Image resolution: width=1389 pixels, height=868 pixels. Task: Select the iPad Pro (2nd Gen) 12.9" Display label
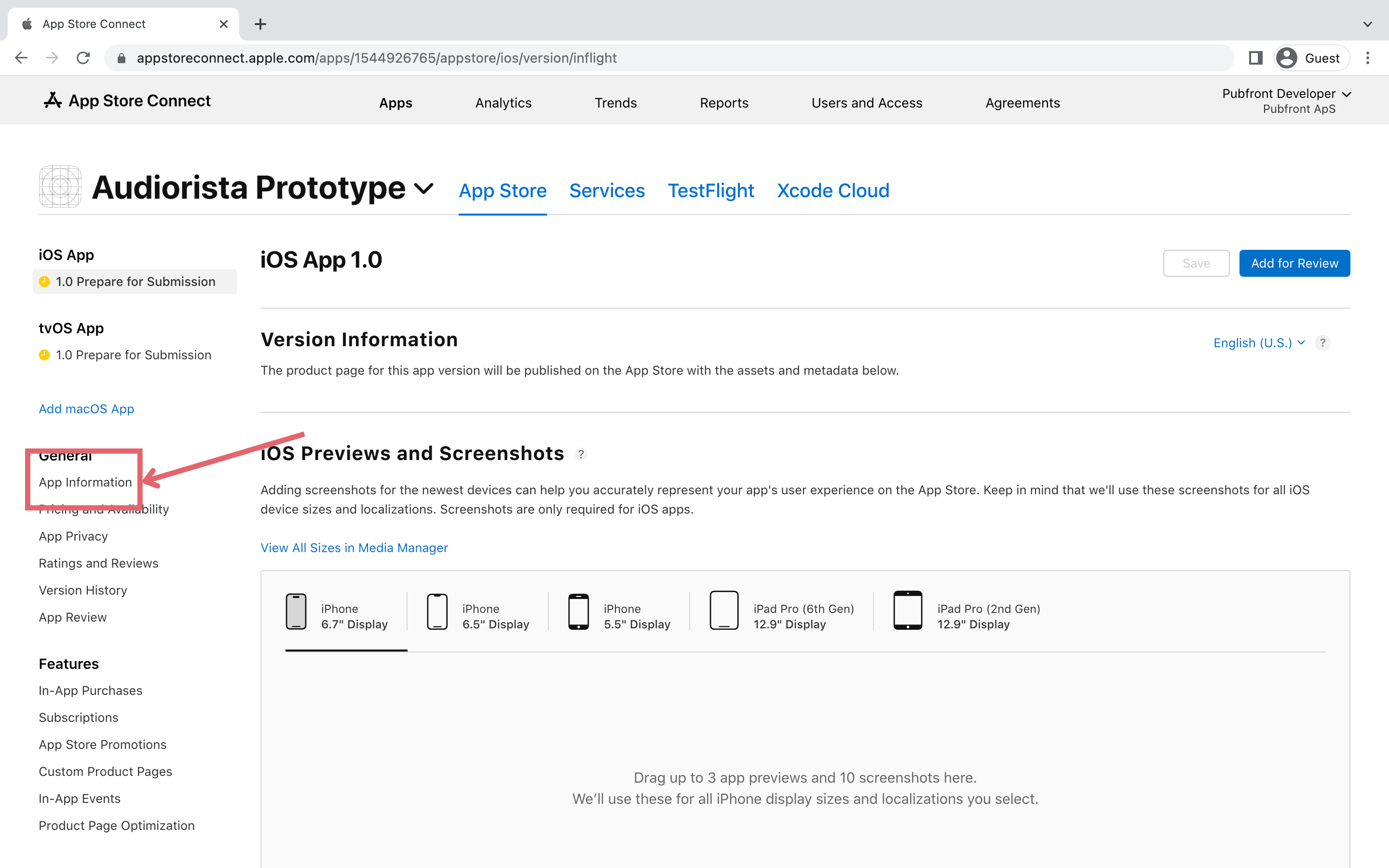(x=988, y=617)
